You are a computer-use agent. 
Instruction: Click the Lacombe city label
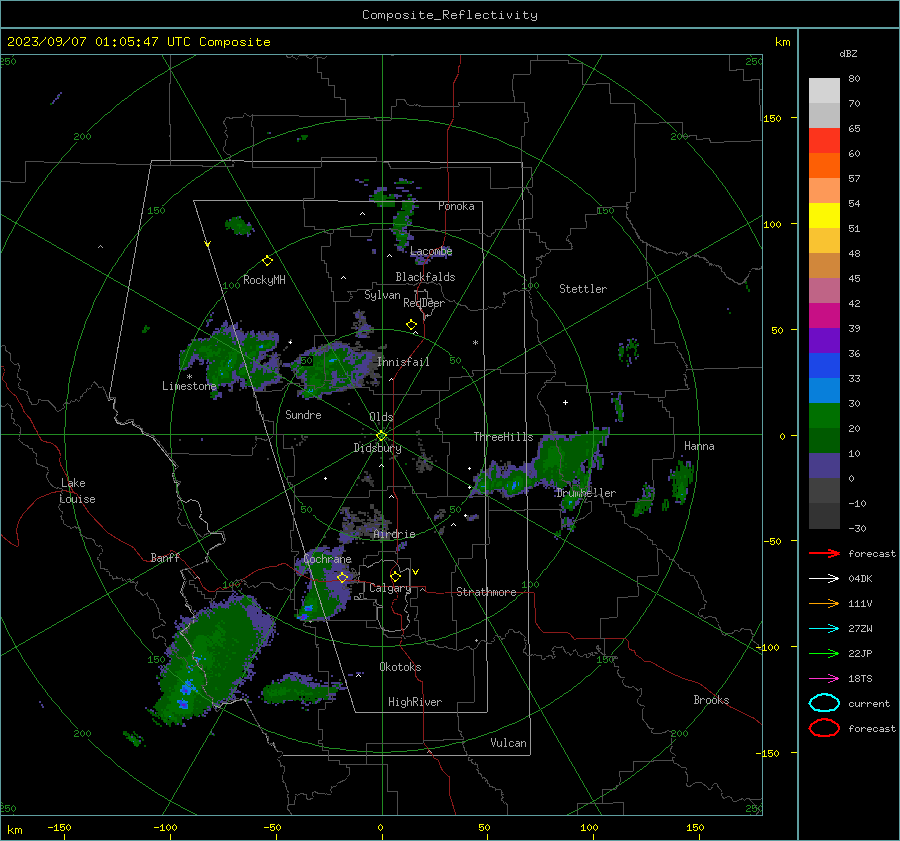(431, 251)
